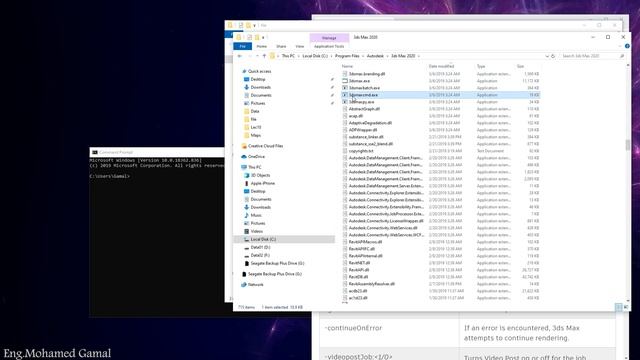Select RevitAPIMacros.dll file
Screen dimensions: 640x360
point(365,242)
